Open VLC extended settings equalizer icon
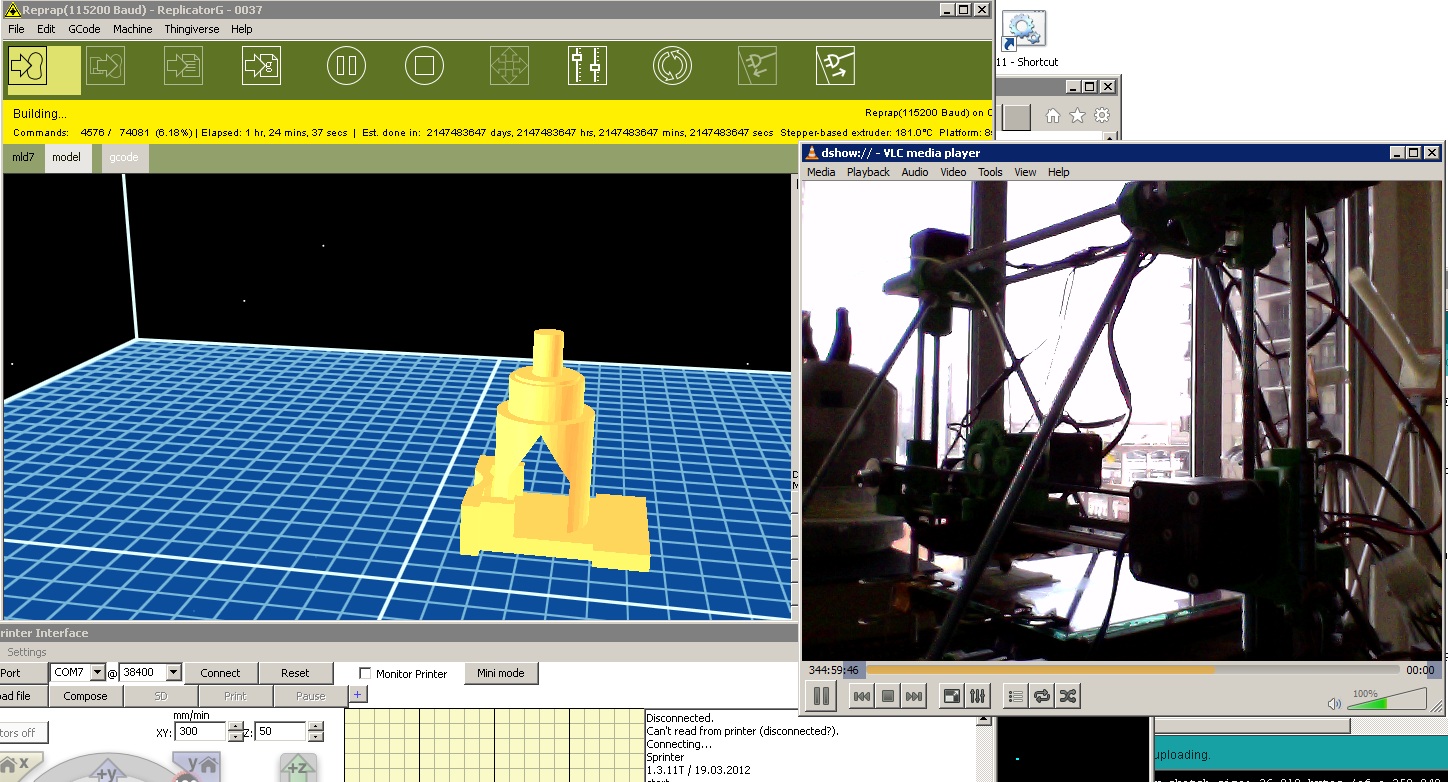 click(978, 696)
